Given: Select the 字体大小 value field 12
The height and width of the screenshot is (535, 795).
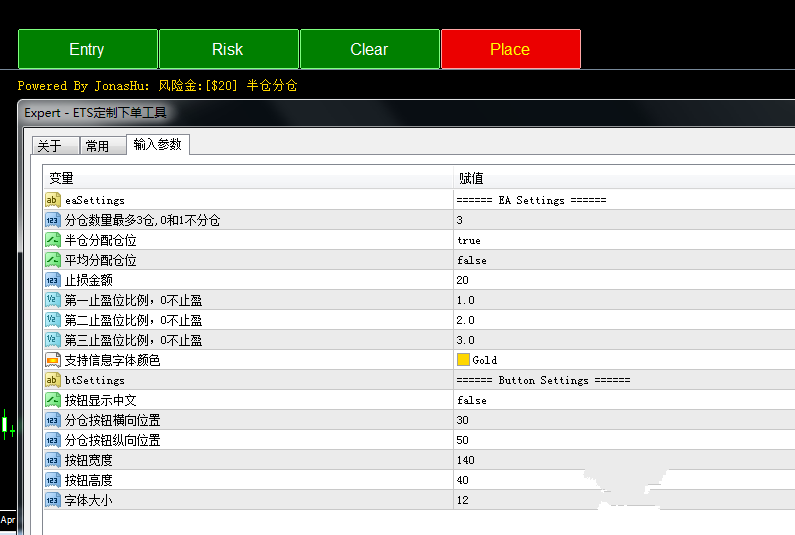Looking at the screenshot, I should pyautogui.click(x=462, y=500).
